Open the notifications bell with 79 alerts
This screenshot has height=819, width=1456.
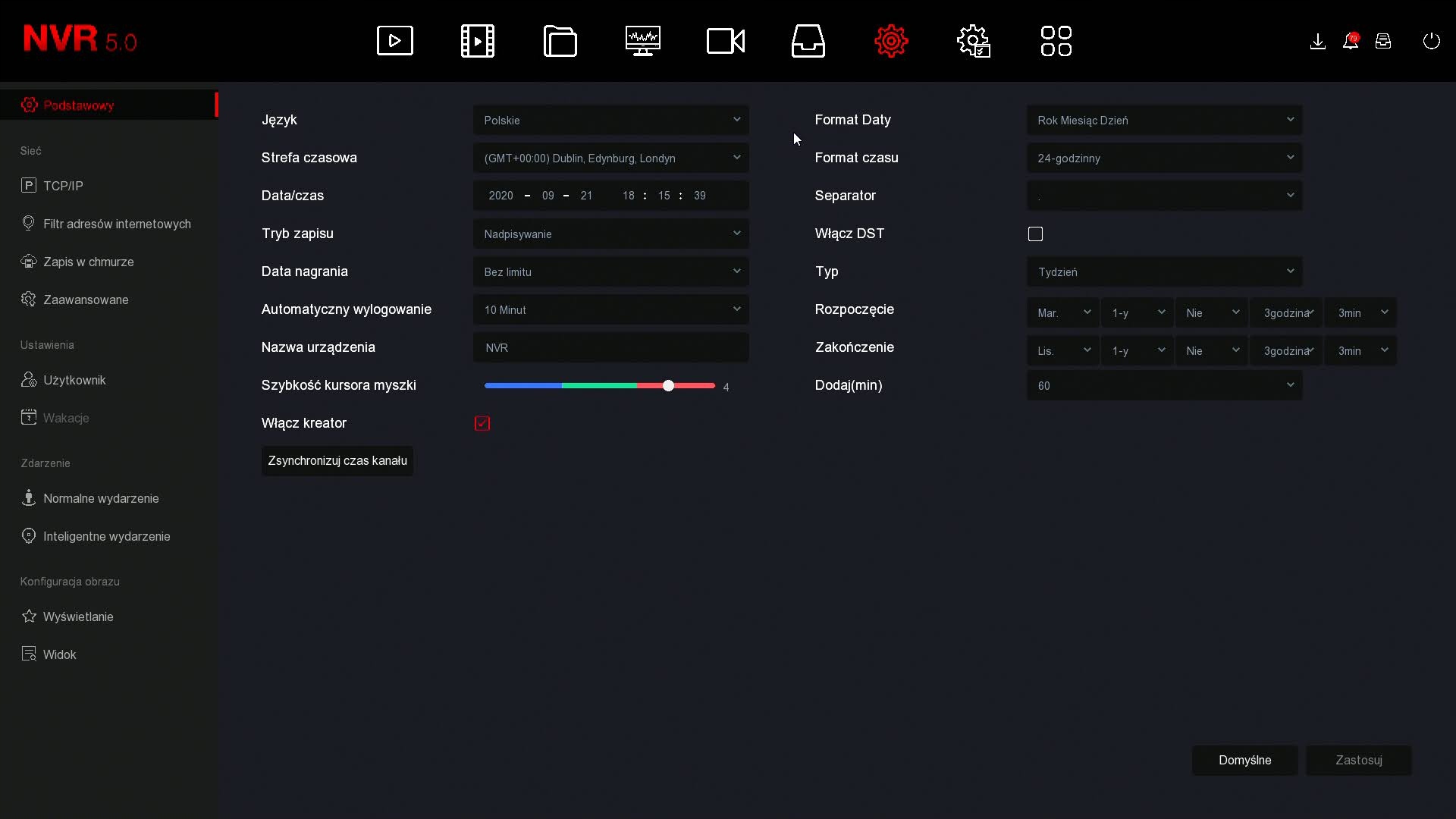[x=1351, y=42]
